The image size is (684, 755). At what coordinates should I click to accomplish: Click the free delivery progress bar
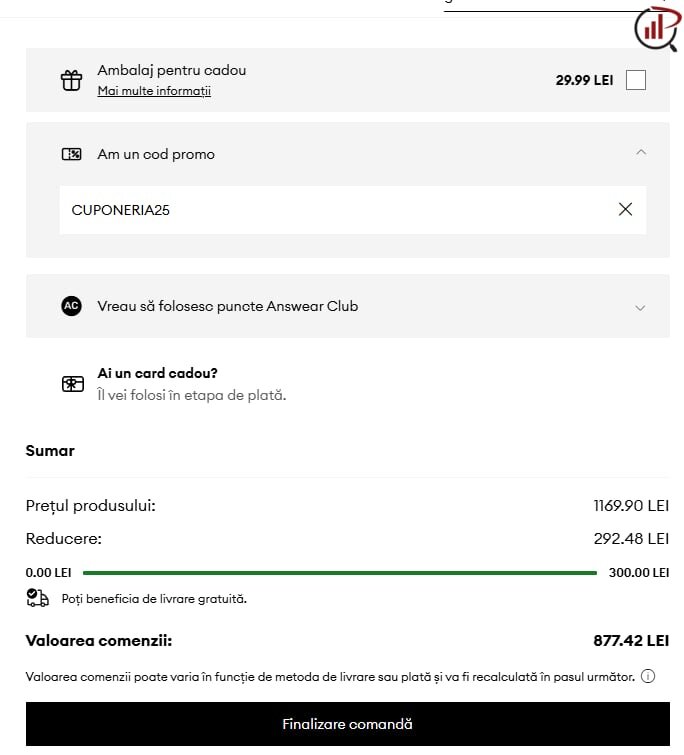340,573
